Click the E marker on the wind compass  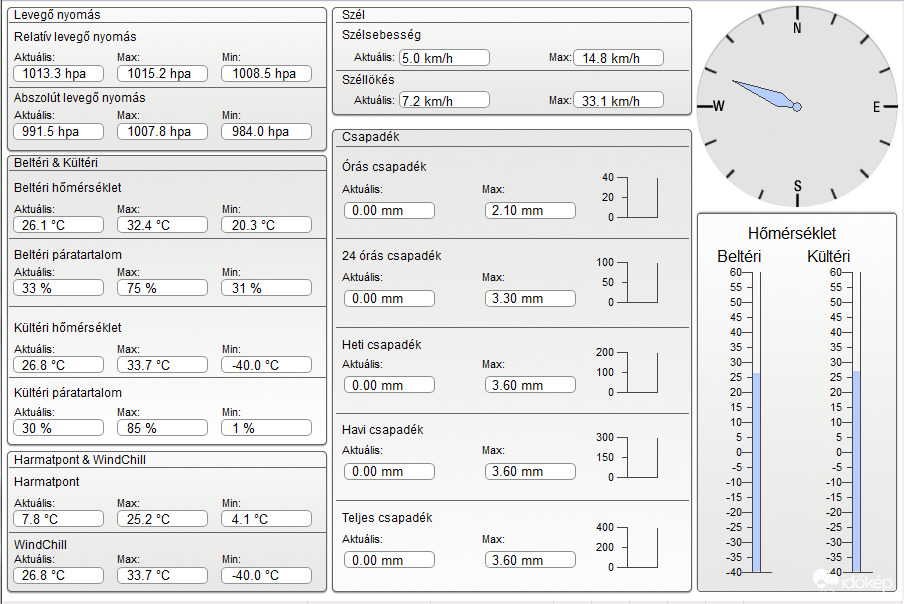coord(876,107)
